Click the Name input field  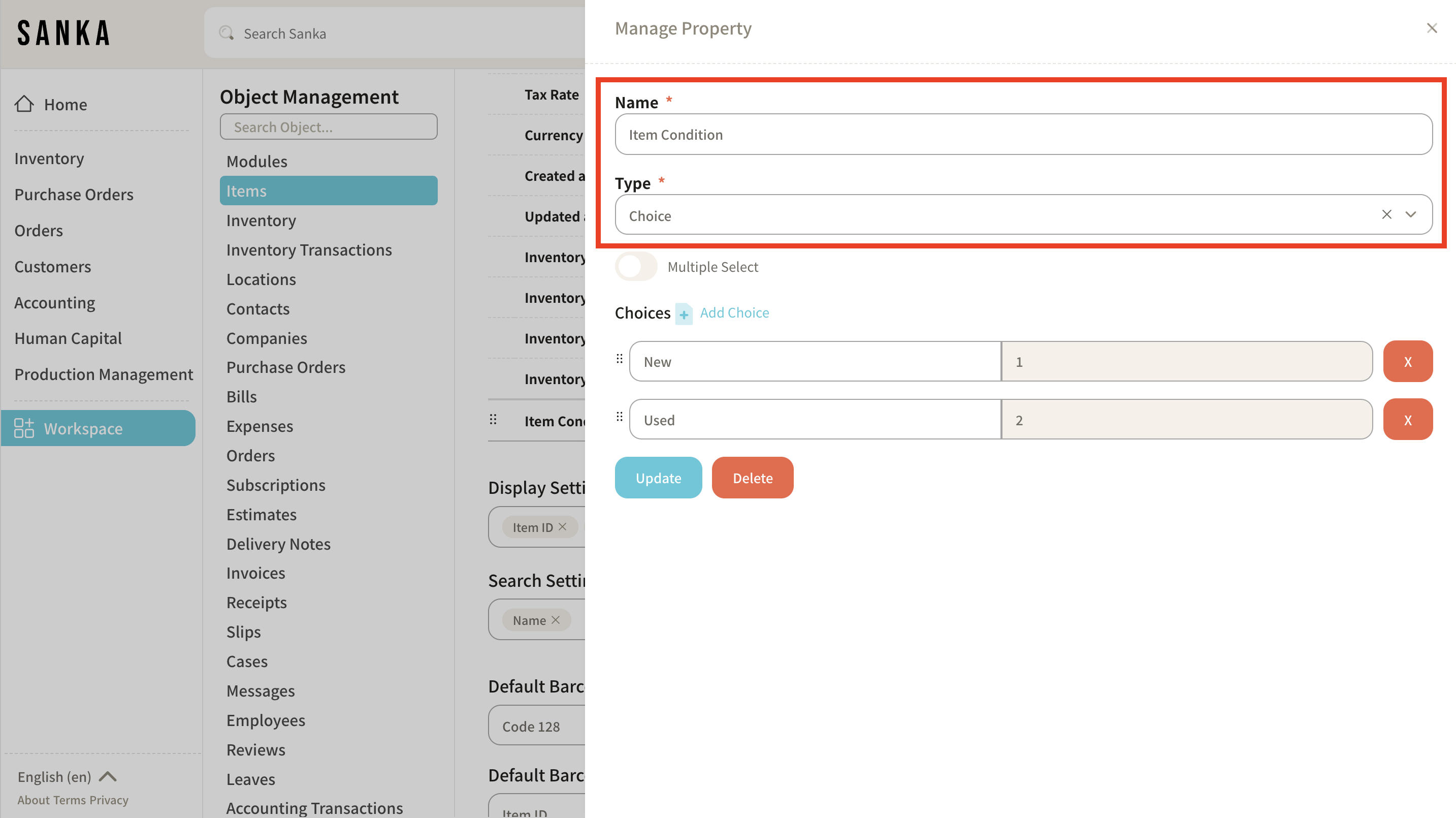click(1023, 135)
